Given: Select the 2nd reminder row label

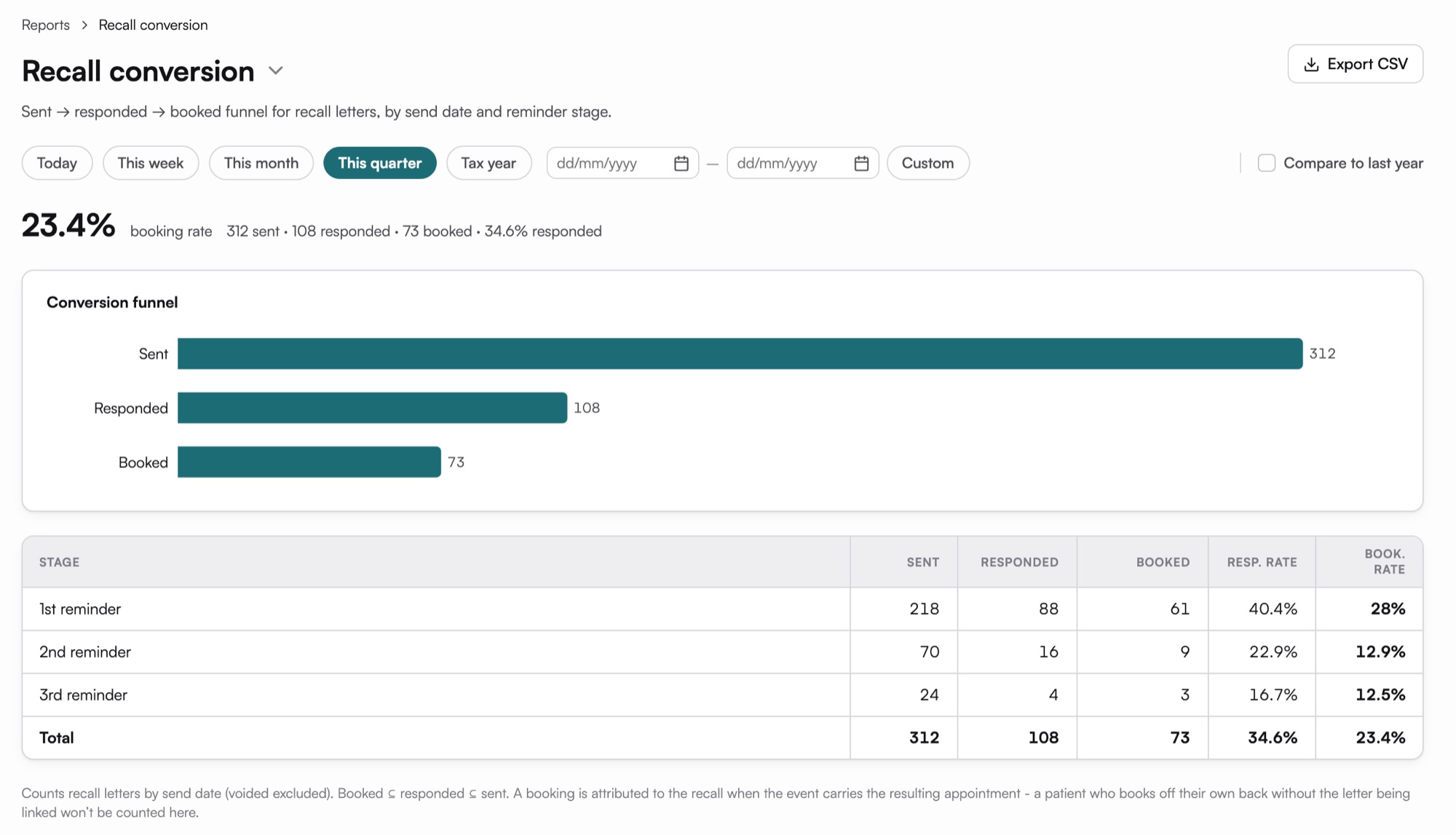Looking at the screenshot, I should point(85,652).
